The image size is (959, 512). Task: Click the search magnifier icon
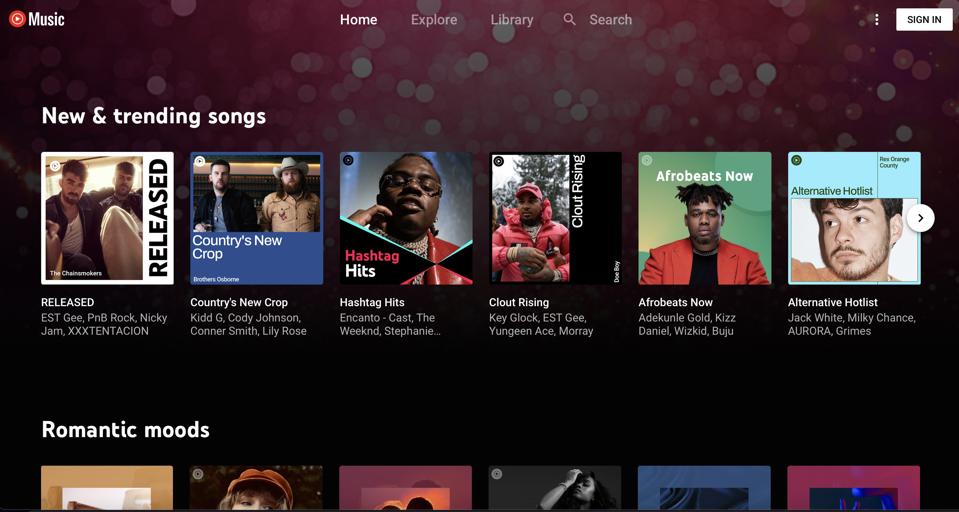click(569, 19)
